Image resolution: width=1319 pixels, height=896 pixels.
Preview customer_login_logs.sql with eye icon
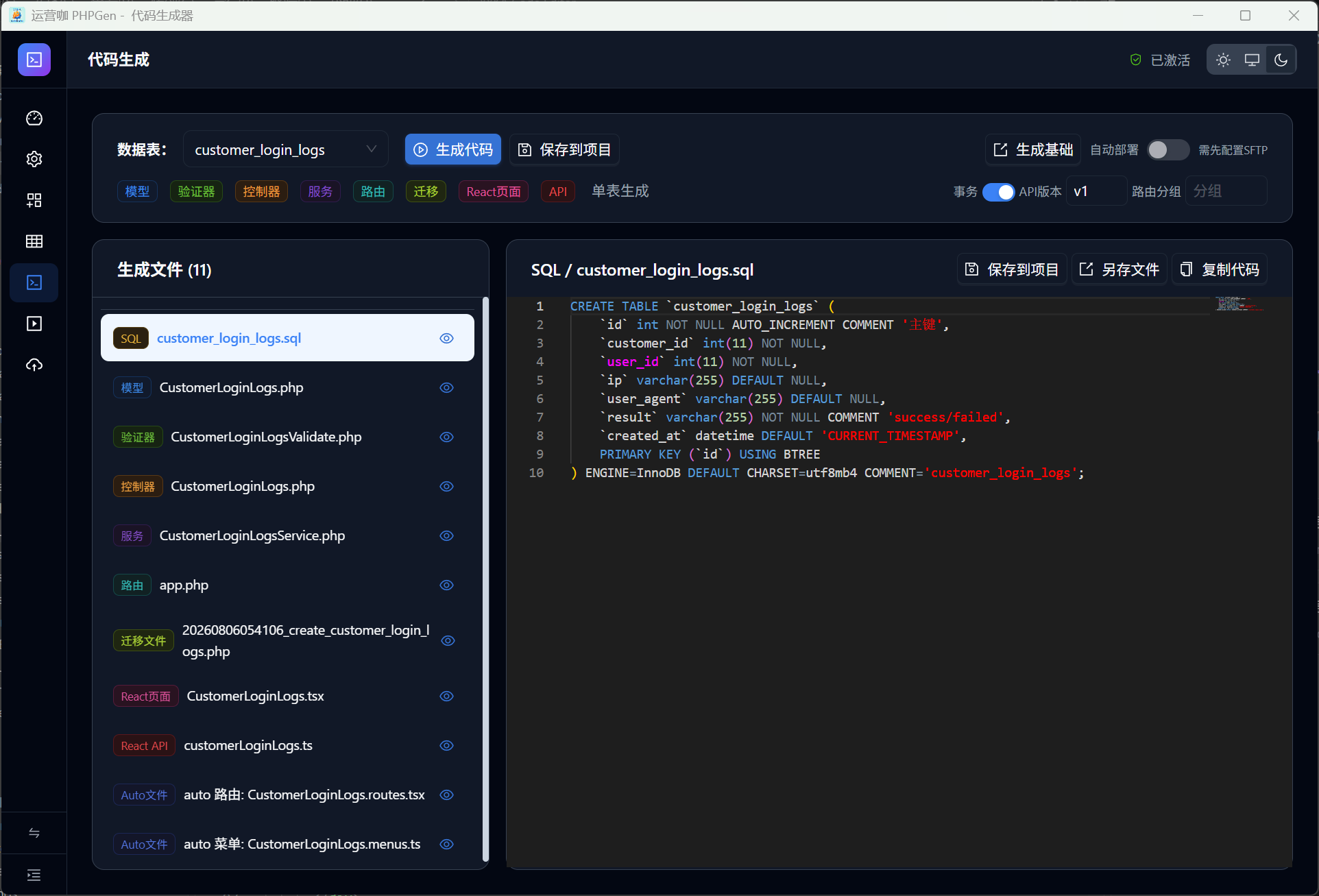pos(447,338)
